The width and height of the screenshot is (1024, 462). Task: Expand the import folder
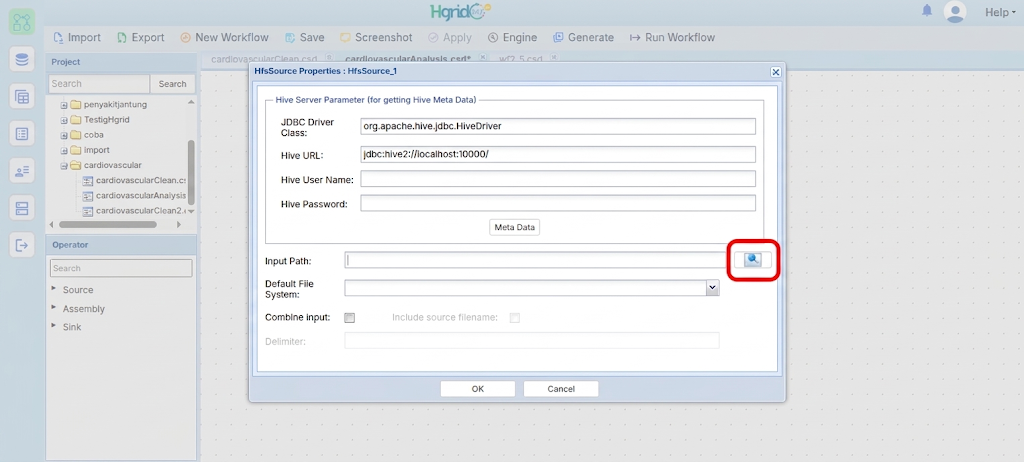pos(64,150)
